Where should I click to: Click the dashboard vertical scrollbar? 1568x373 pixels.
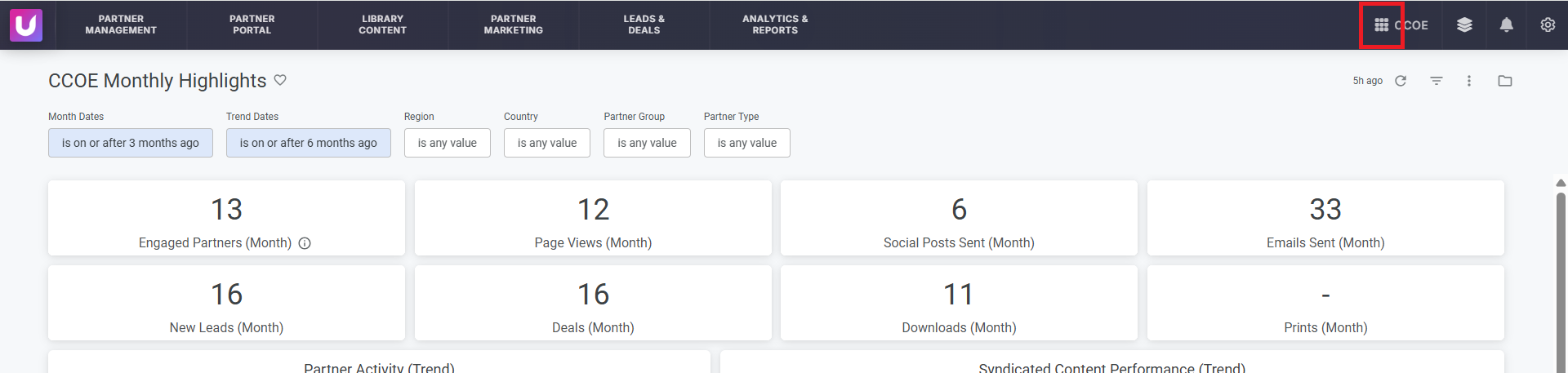(x=1561, y=282)
